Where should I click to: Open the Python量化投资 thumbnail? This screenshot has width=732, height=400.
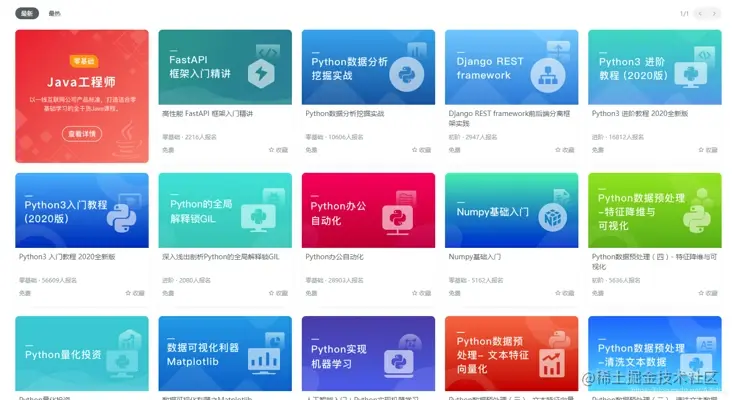click(x=82, y=354)
